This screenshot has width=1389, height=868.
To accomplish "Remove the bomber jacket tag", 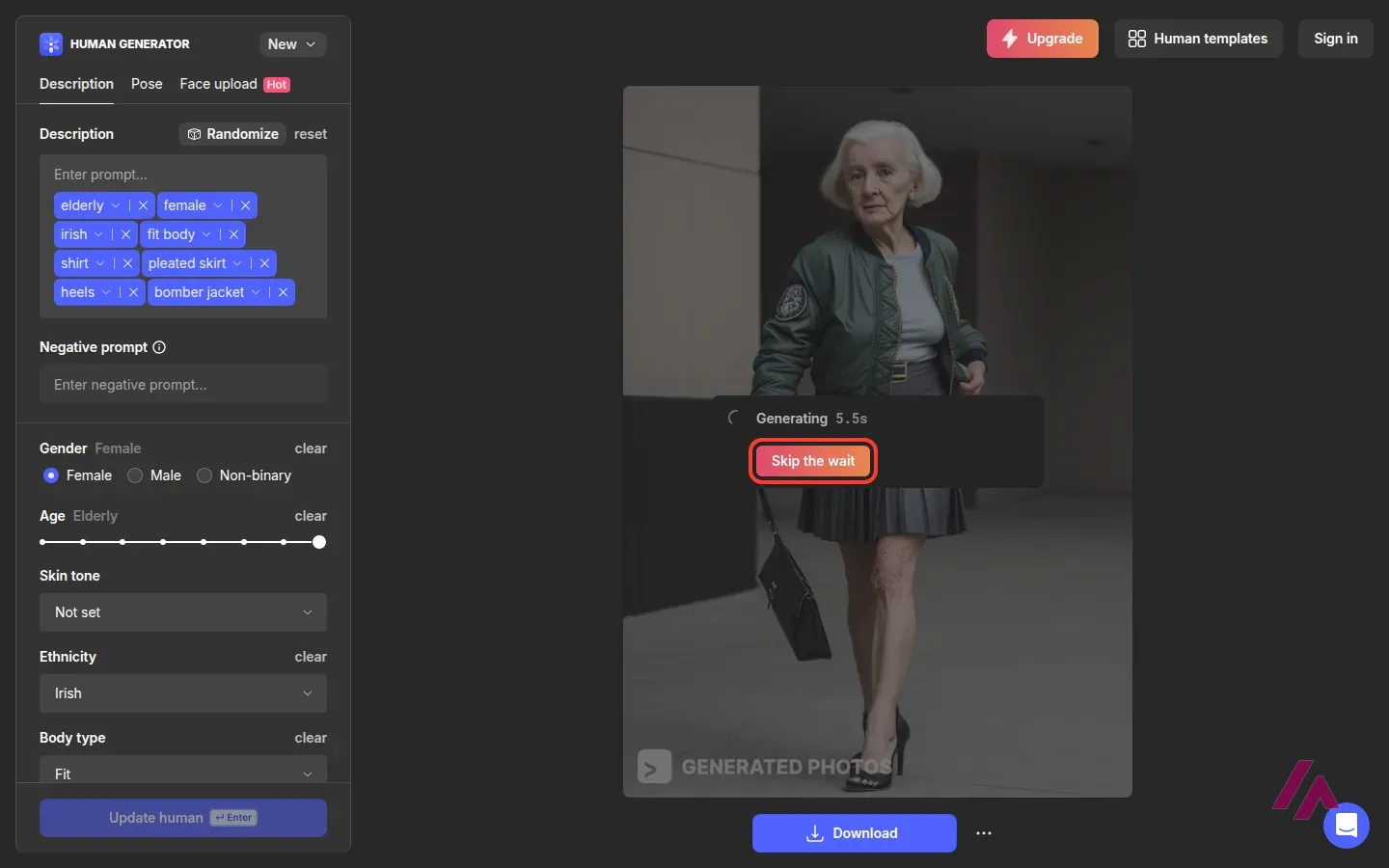I will point(283,292).
